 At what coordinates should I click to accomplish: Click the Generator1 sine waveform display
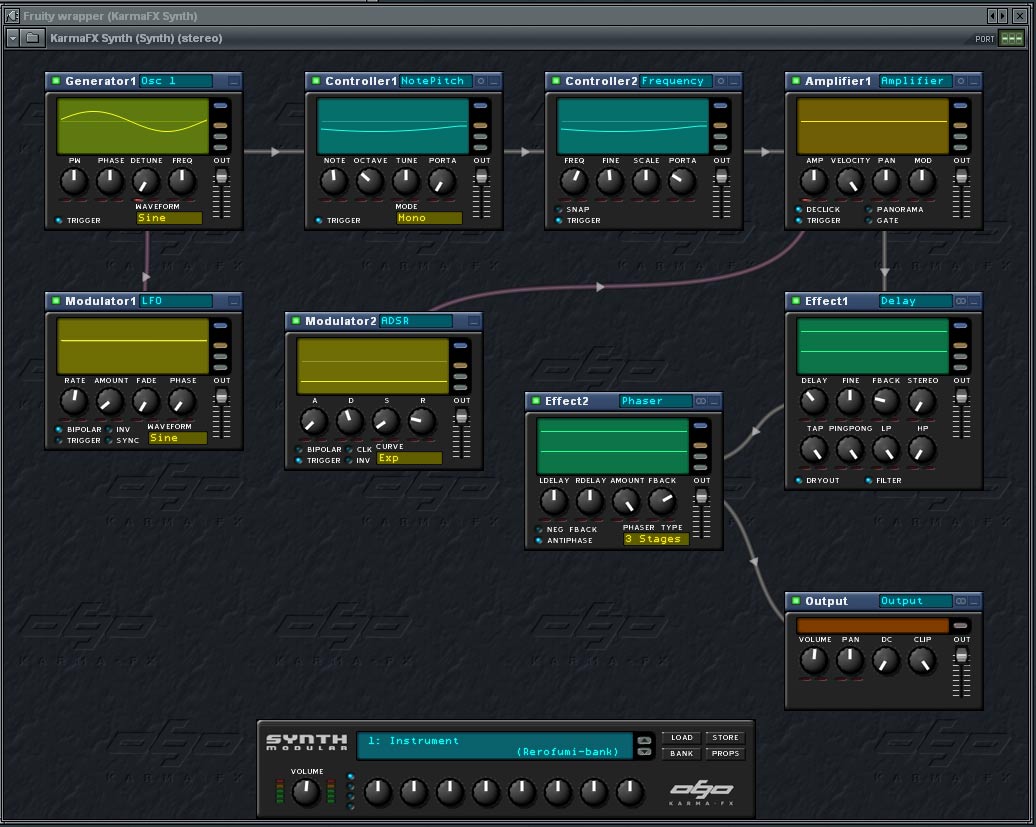tap(133, 126)
